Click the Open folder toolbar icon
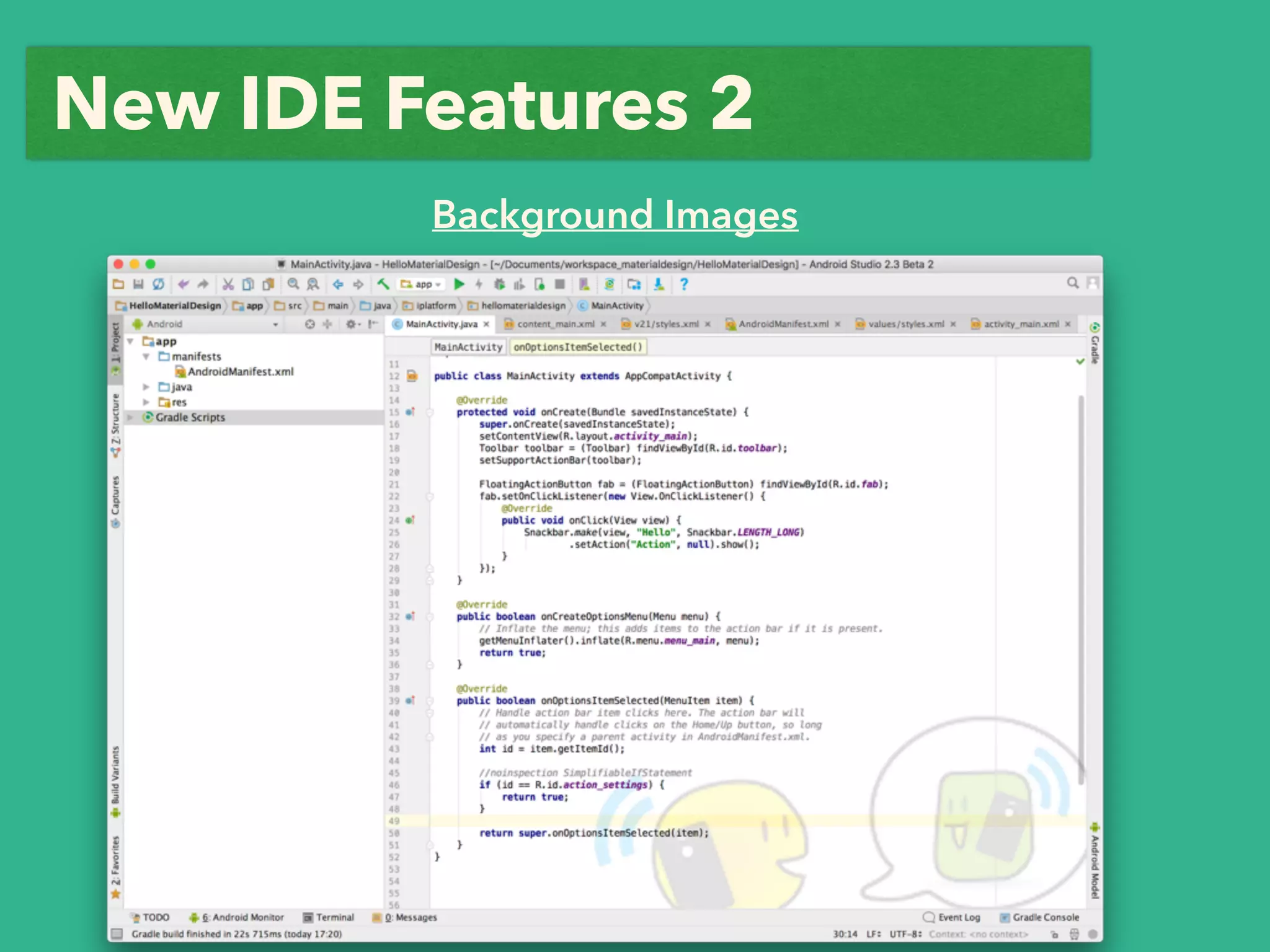Viewport: 1270px width, 952px height. coord(118,284)
